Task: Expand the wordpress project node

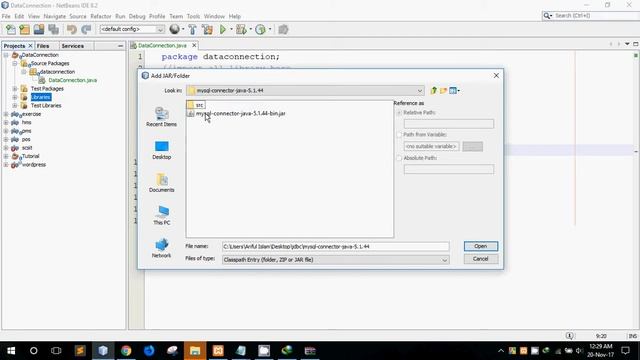Action: (6, 165)
